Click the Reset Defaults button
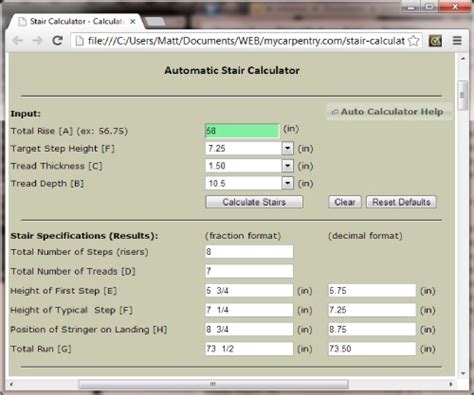The width and height of the screenshot is (474, 395). [x=401, y=202]
